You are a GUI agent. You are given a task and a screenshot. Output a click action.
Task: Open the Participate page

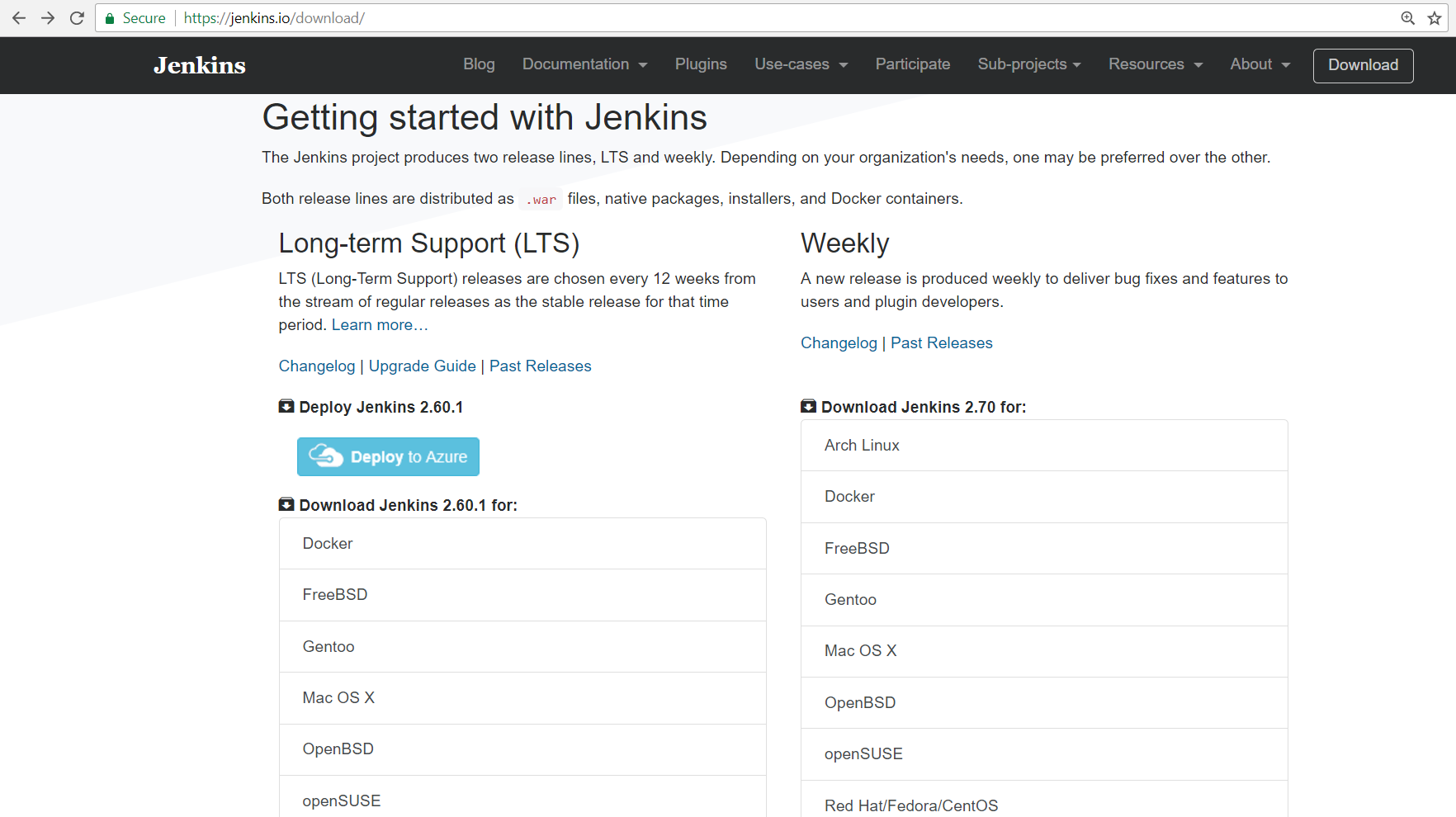(913, 64)
